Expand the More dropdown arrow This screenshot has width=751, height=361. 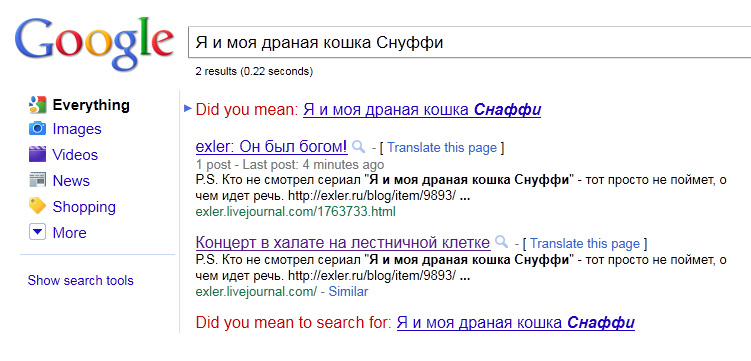pyautogui.click(x=37, y=233)
